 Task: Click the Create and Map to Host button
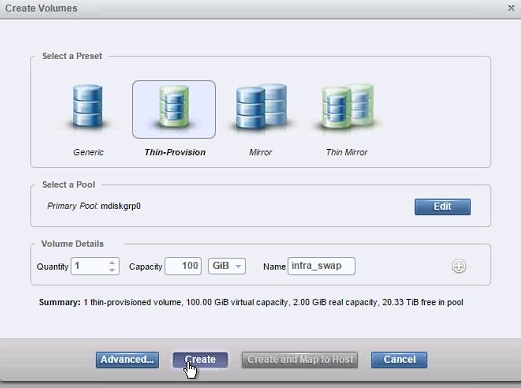pos(300,360)
